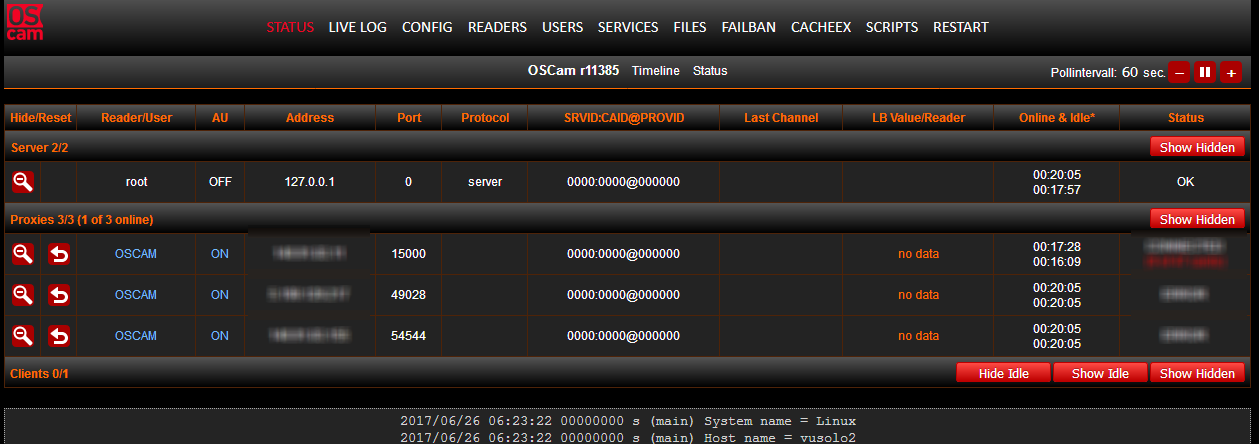Show hidden entries in Proxies section
The width and height of the screenshot is (1260, 444).
pyautogui.click(x=1197, y=219)
